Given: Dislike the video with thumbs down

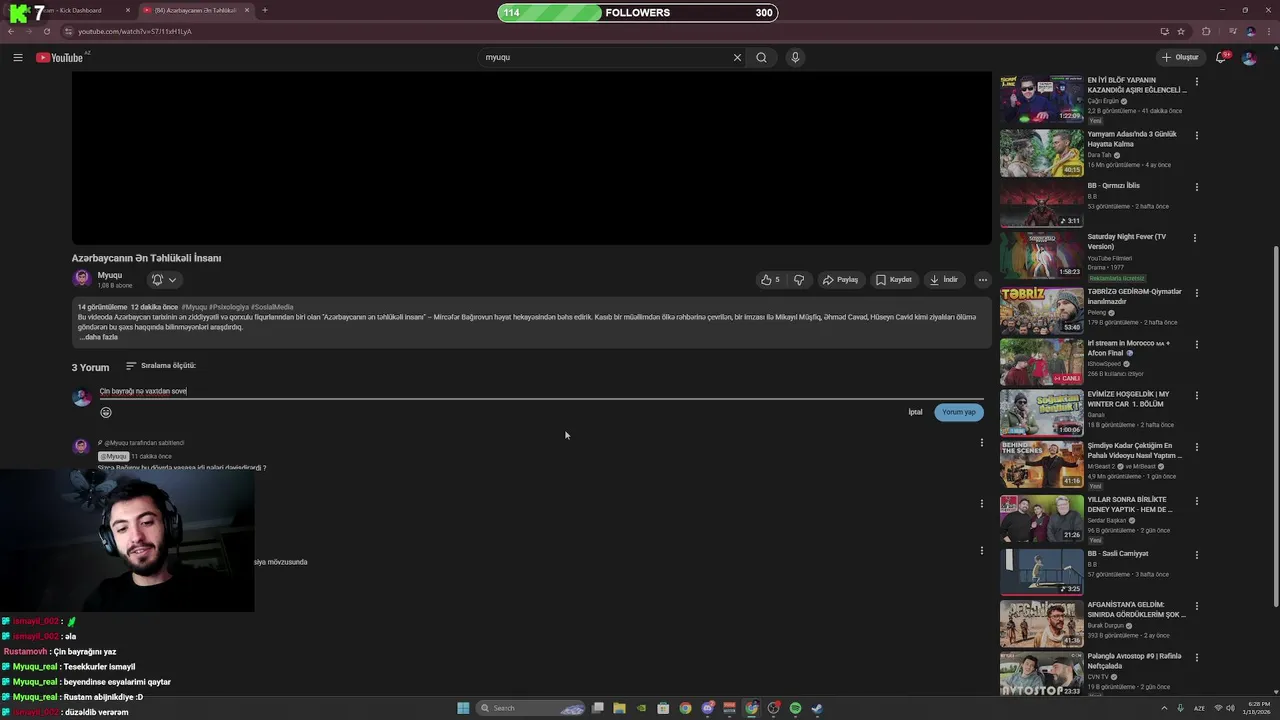Looking at the screenshot, I should (799, 280).
